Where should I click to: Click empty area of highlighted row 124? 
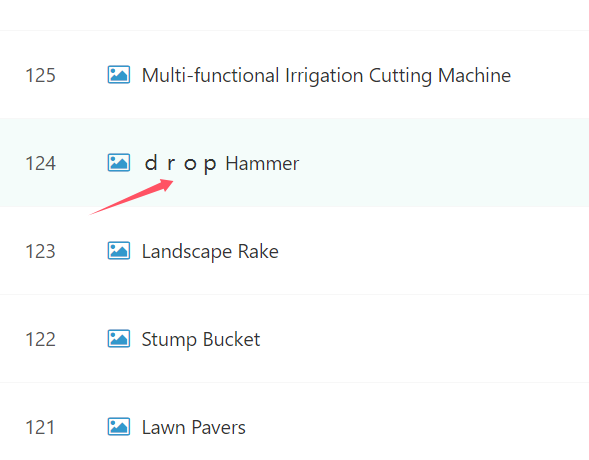[x=443, y=163]
